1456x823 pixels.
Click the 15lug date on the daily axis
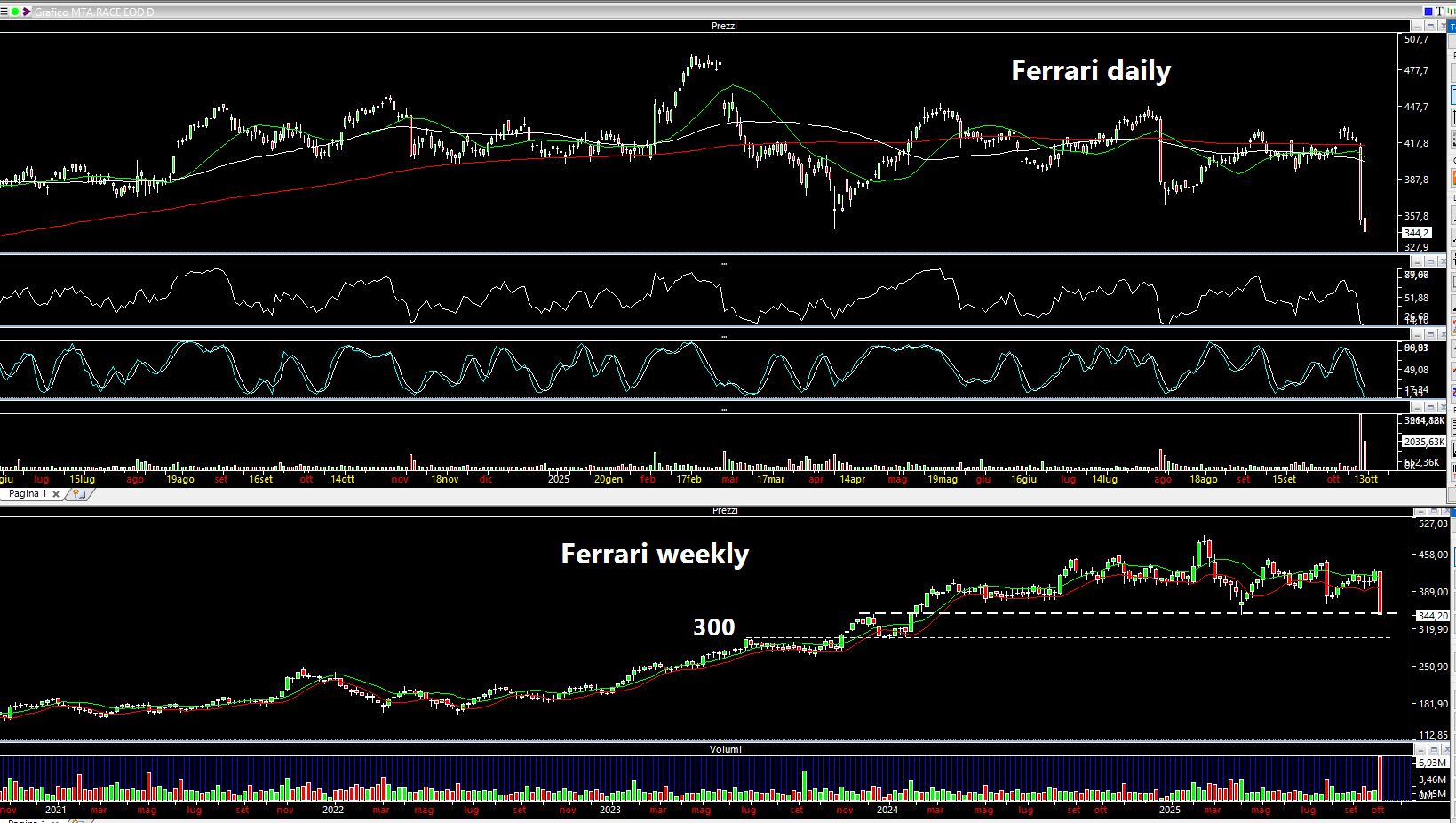pyautogui.click(x=82, y=480)
